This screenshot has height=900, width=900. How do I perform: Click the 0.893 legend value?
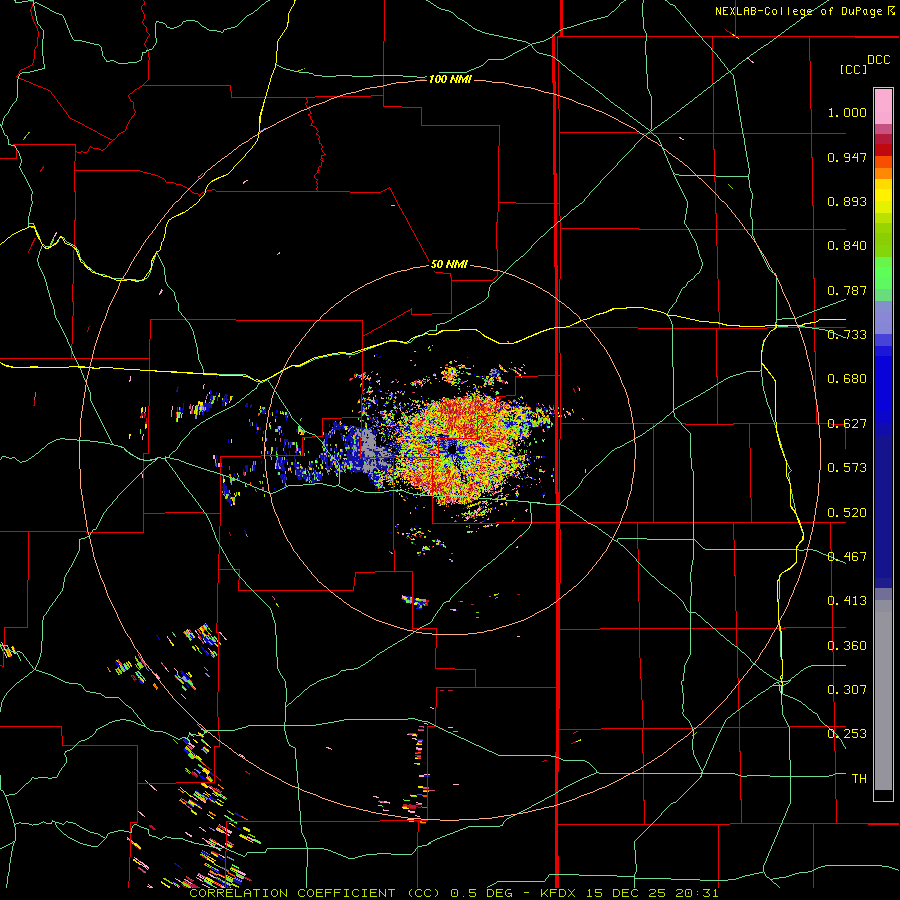click(x=847, y=201)
